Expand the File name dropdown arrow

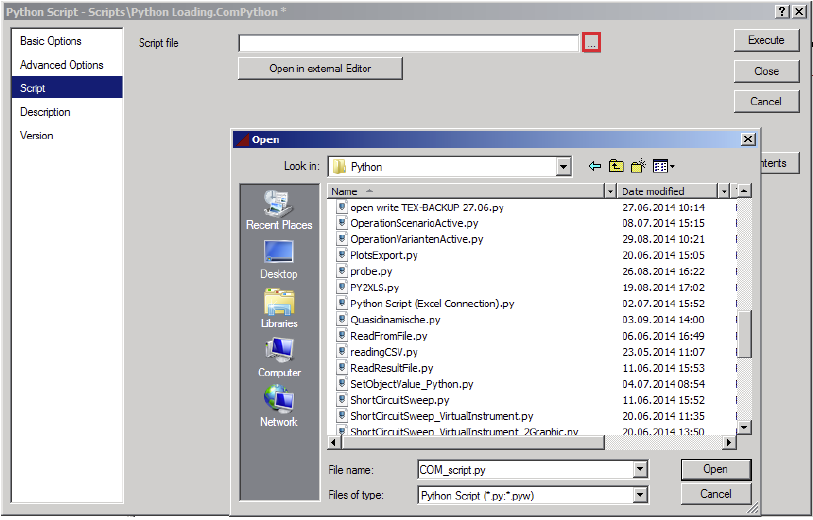[x=640, y=470]
